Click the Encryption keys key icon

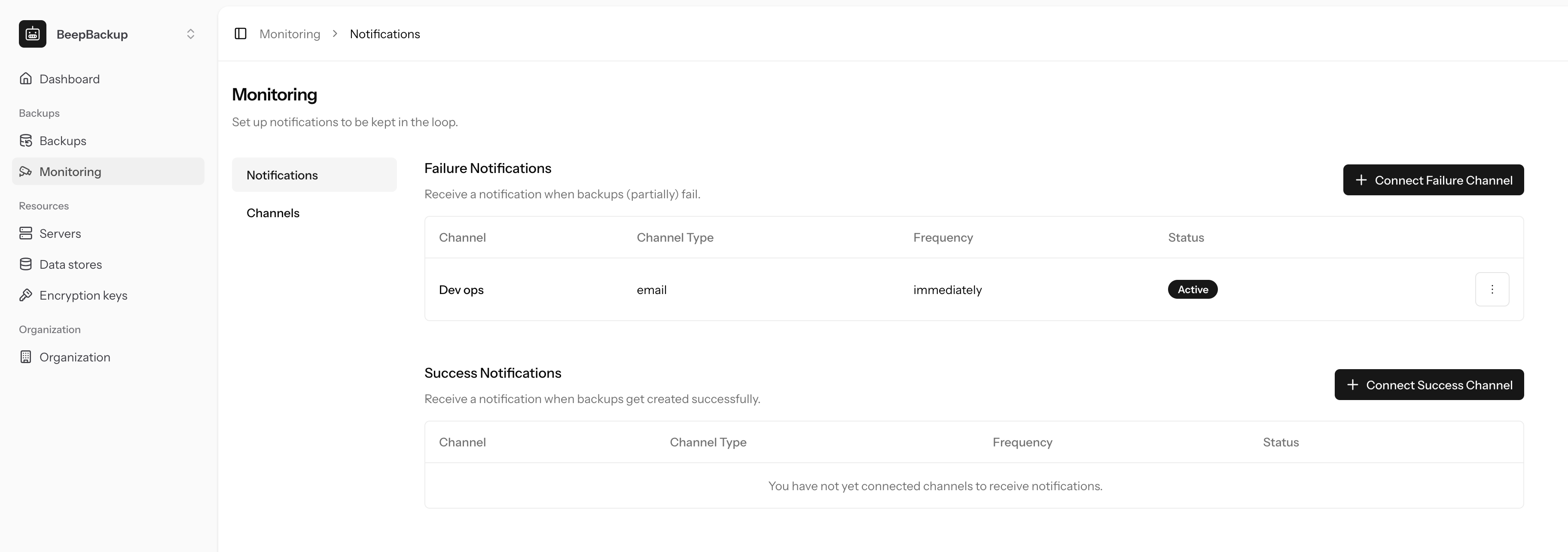[26, 295]
